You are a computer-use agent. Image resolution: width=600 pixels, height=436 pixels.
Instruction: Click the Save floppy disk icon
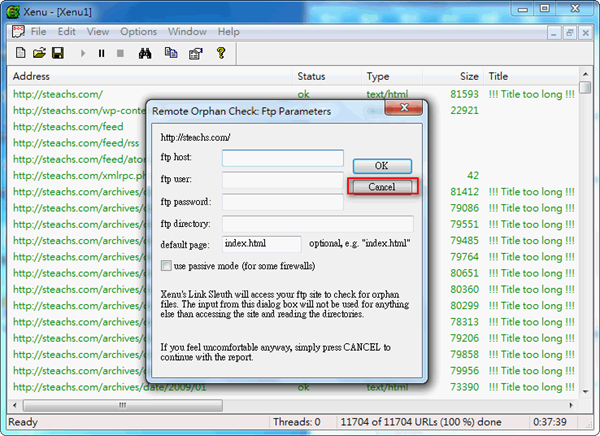tap(58, 53)
